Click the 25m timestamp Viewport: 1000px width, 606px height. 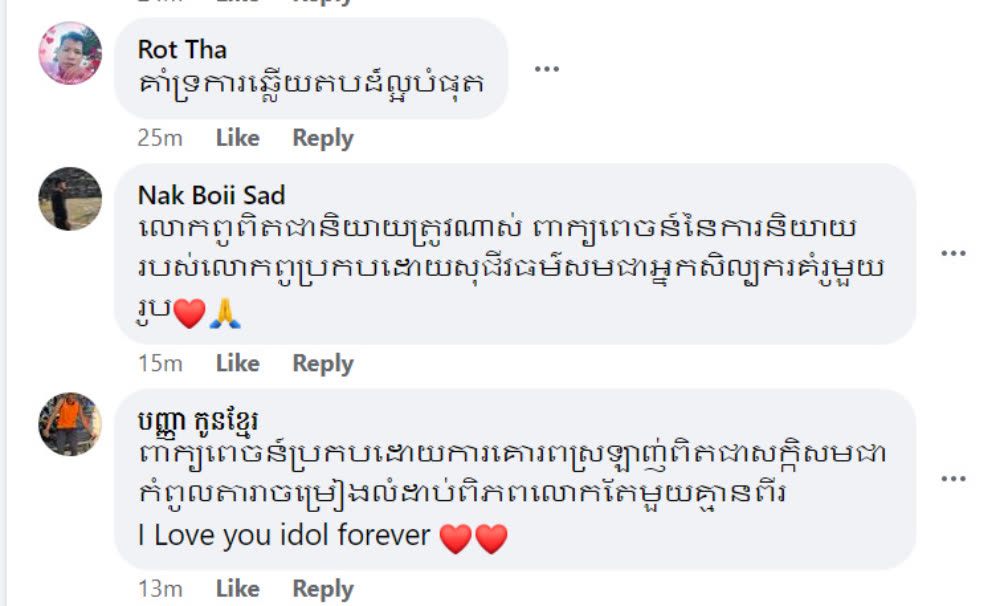[160, 138]
